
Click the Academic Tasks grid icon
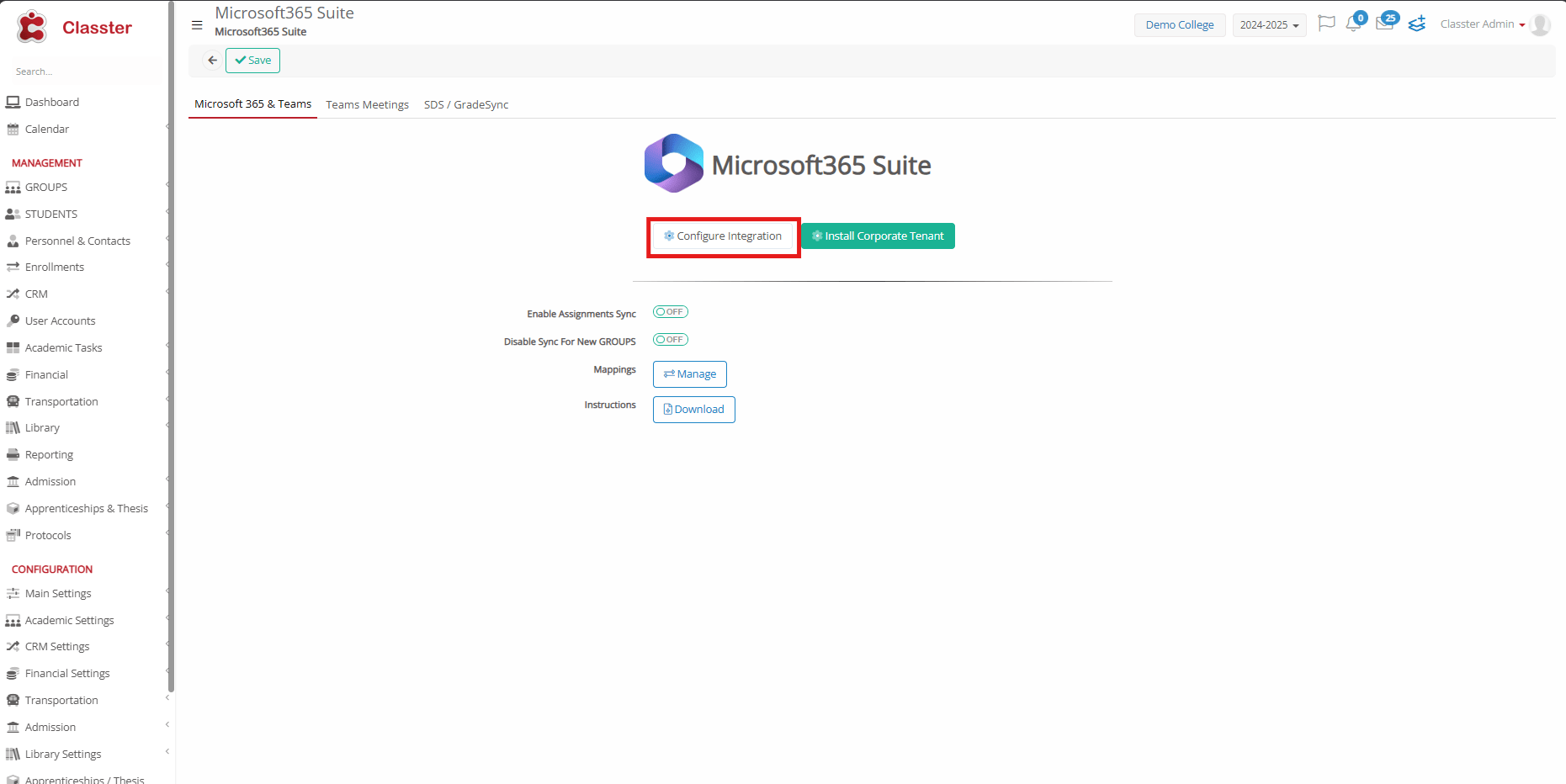[13, 348]
